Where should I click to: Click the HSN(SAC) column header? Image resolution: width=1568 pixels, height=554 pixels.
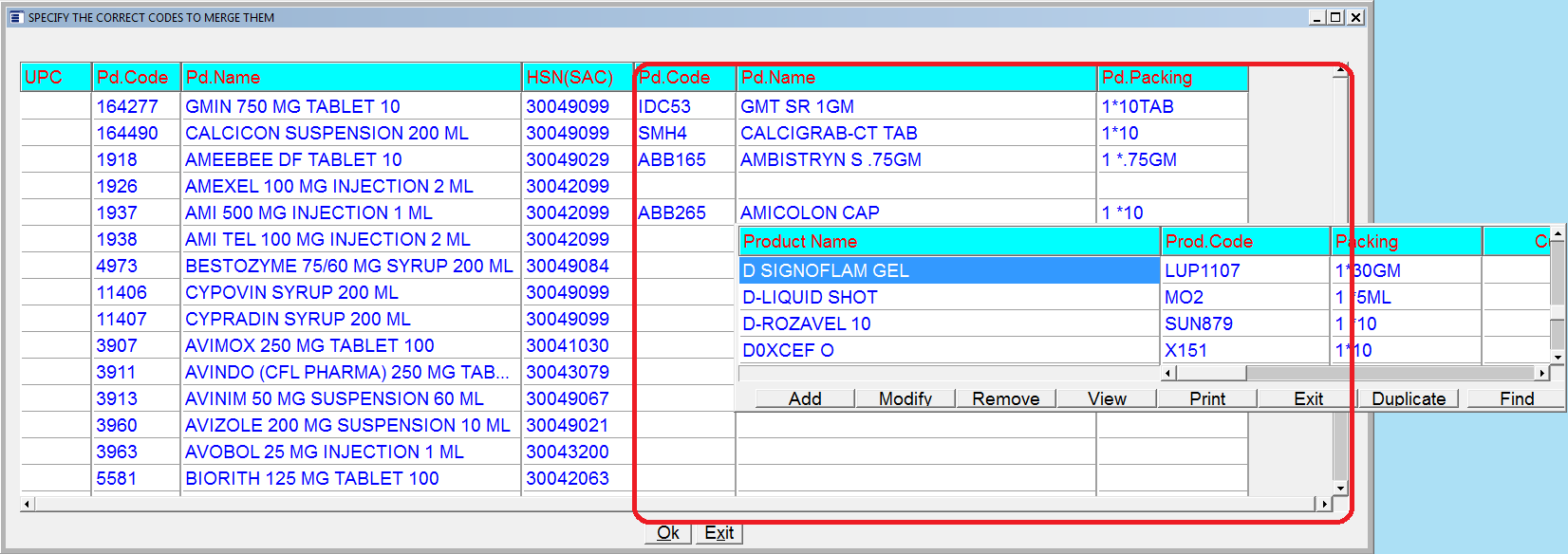pyautogui.click(x=577, y=77)
